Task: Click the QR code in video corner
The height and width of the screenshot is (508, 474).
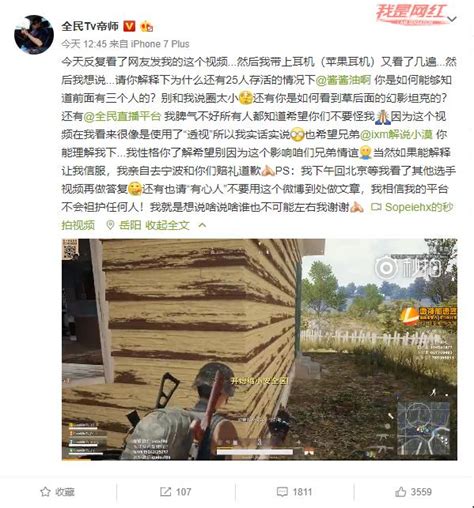Action: (70, 249)
